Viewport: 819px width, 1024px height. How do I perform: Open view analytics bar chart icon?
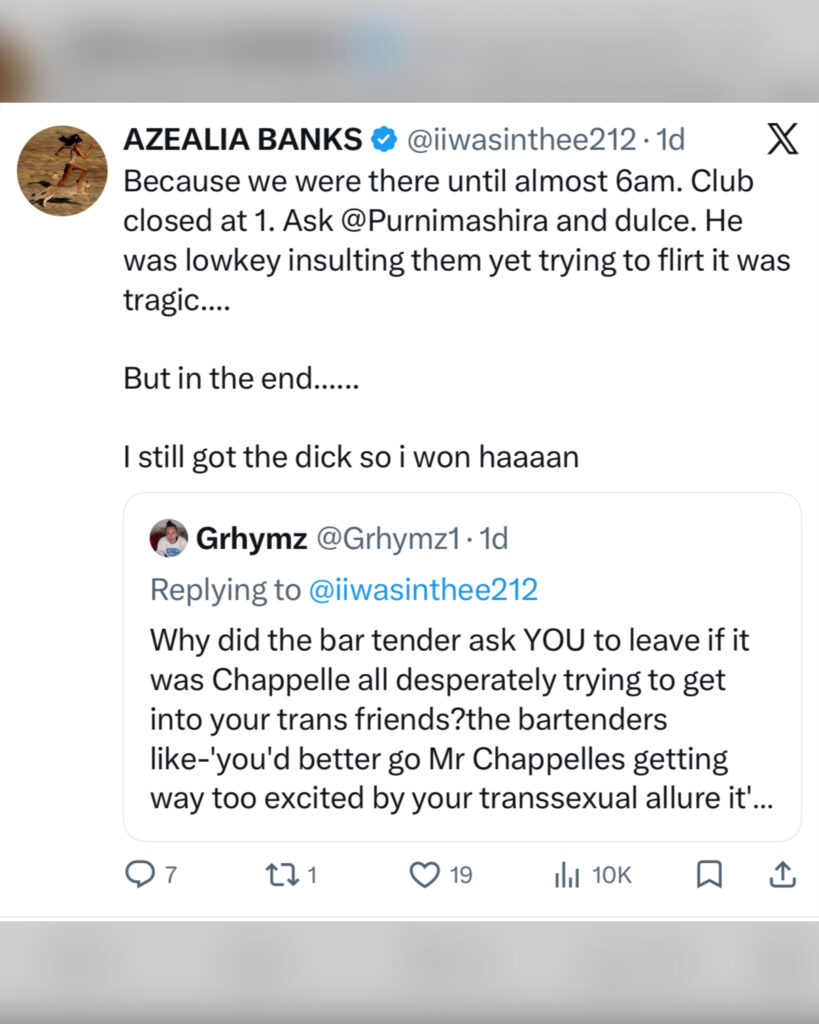pos(567,875)
